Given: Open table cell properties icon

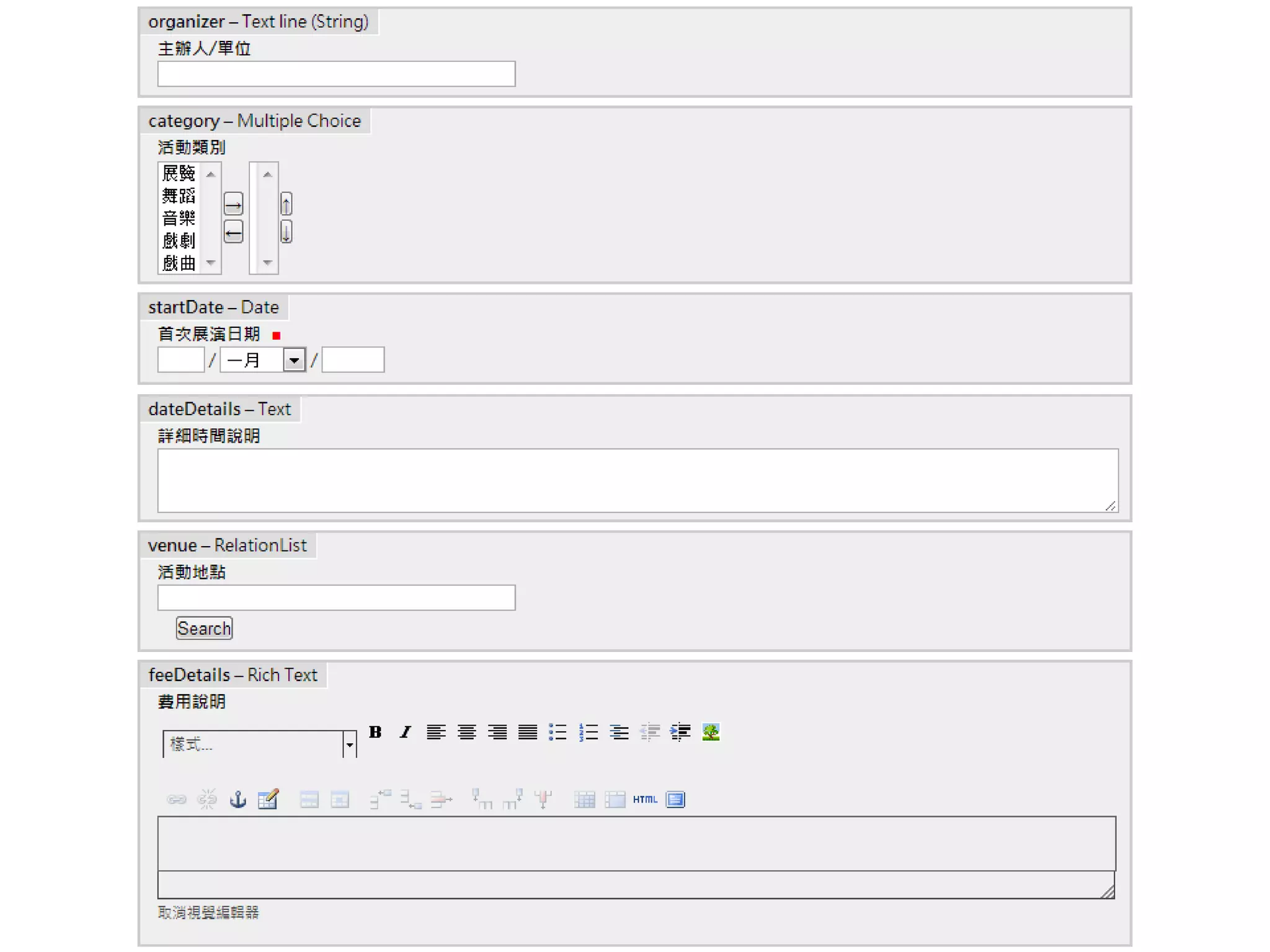Looking at the screenshot, I should (x=339, y=800).
